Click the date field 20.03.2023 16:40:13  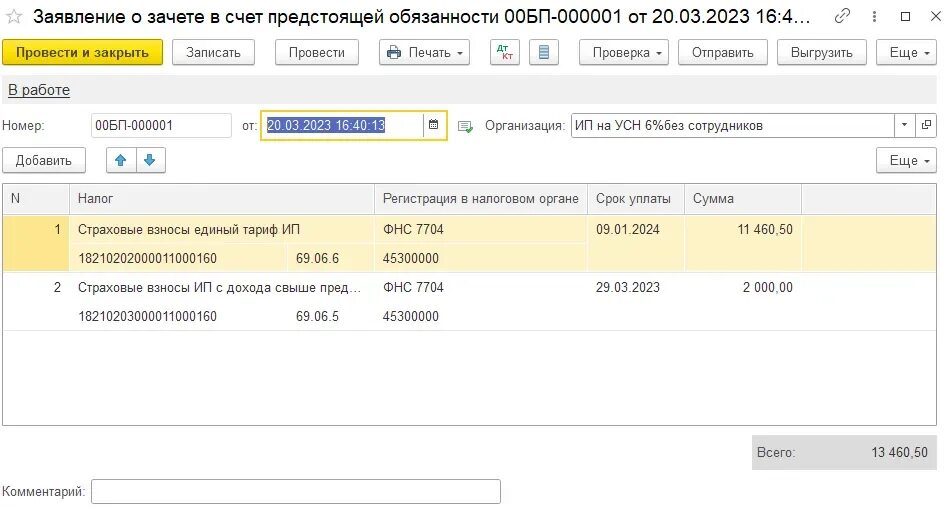tap(343, 125)
